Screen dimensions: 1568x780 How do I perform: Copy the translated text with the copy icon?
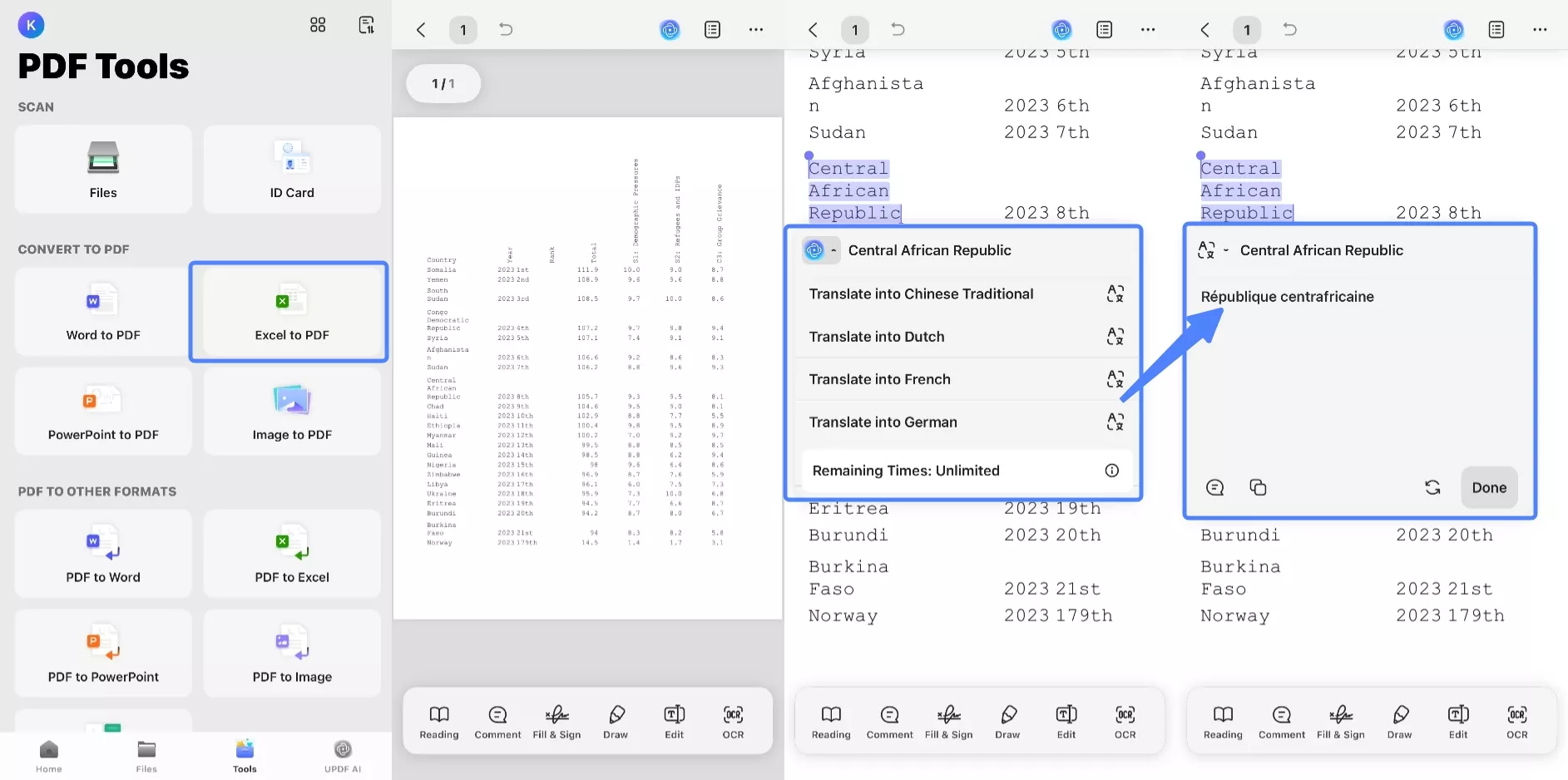[1257, 487]
